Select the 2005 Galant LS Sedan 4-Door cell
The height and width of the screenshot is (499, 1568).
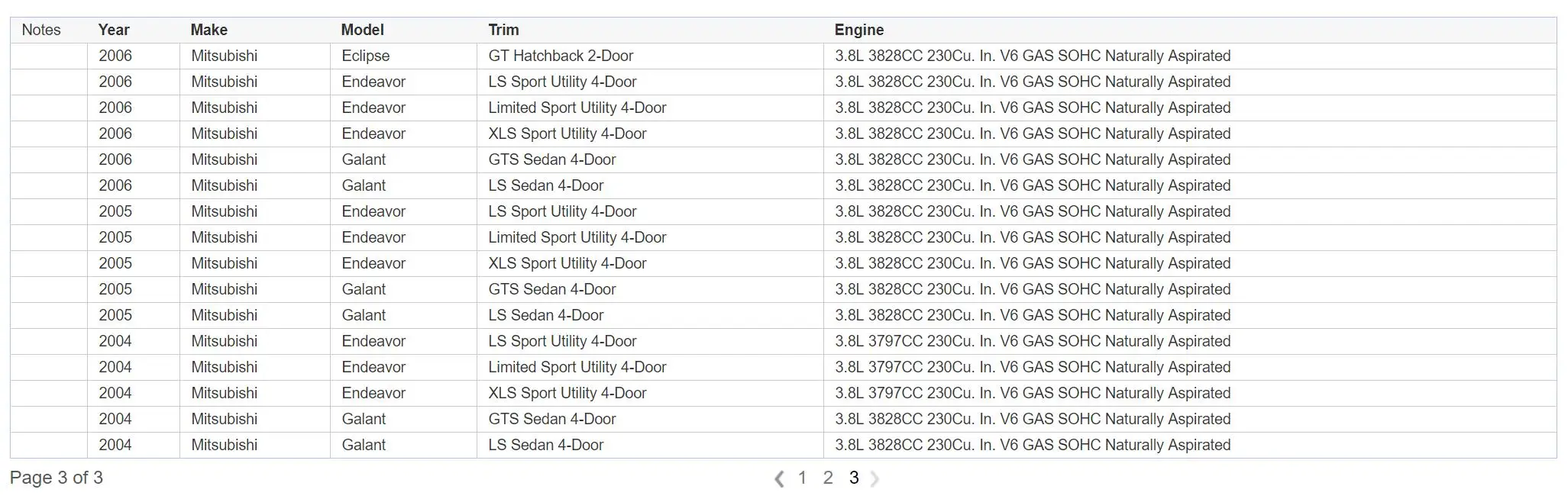650,315
